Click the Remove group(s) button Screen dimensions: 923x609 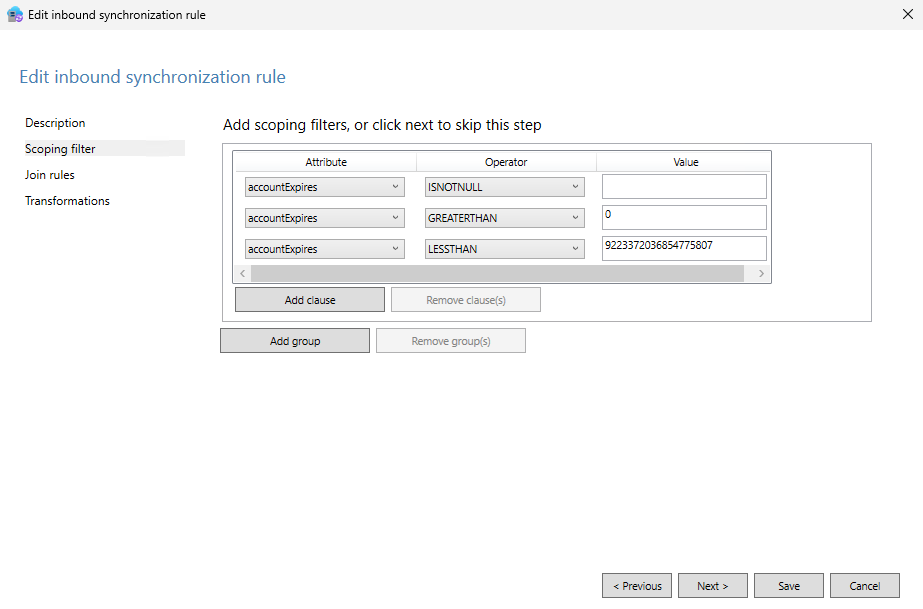click(x=450, y=340)
